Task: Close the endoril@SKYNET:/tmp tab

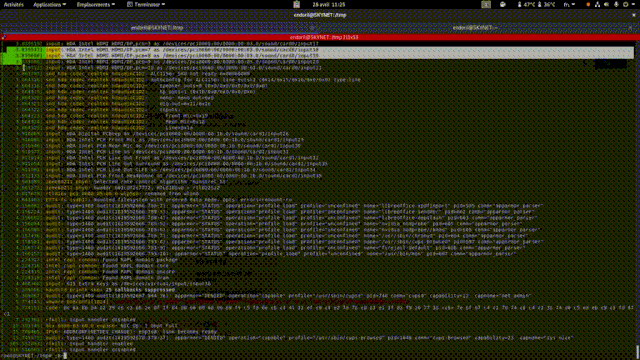Action: tap(313, 28)
